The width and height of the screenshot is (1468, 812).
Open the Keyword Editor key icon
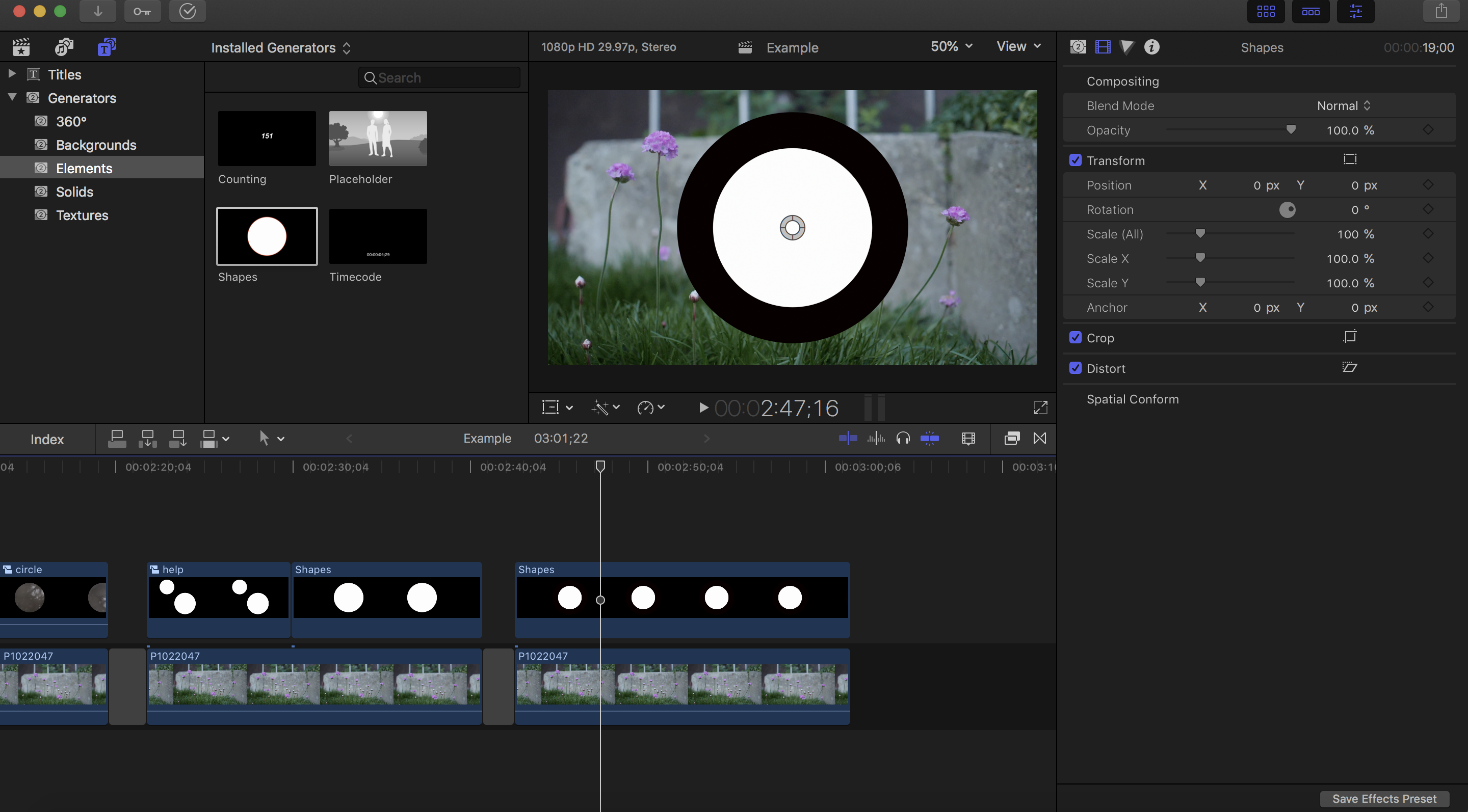[142, 11]
